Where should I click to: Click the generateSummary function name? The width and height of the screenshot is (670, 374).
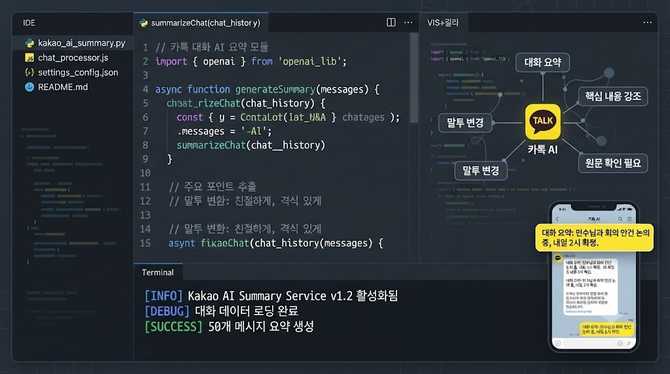[275, 89]
